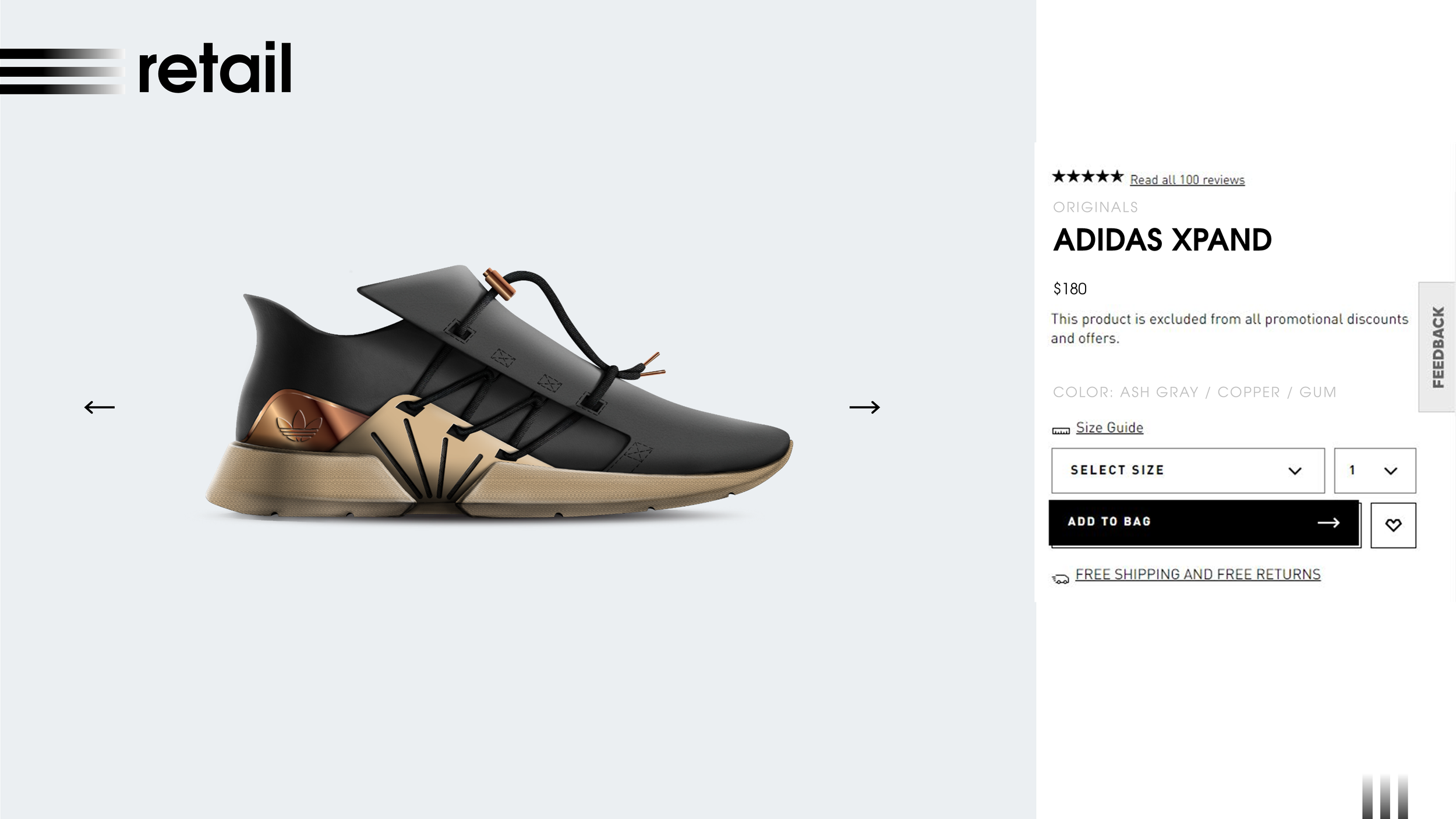
Task: Click the Adidas Xpand shoe image
Action: click(499, 393)
